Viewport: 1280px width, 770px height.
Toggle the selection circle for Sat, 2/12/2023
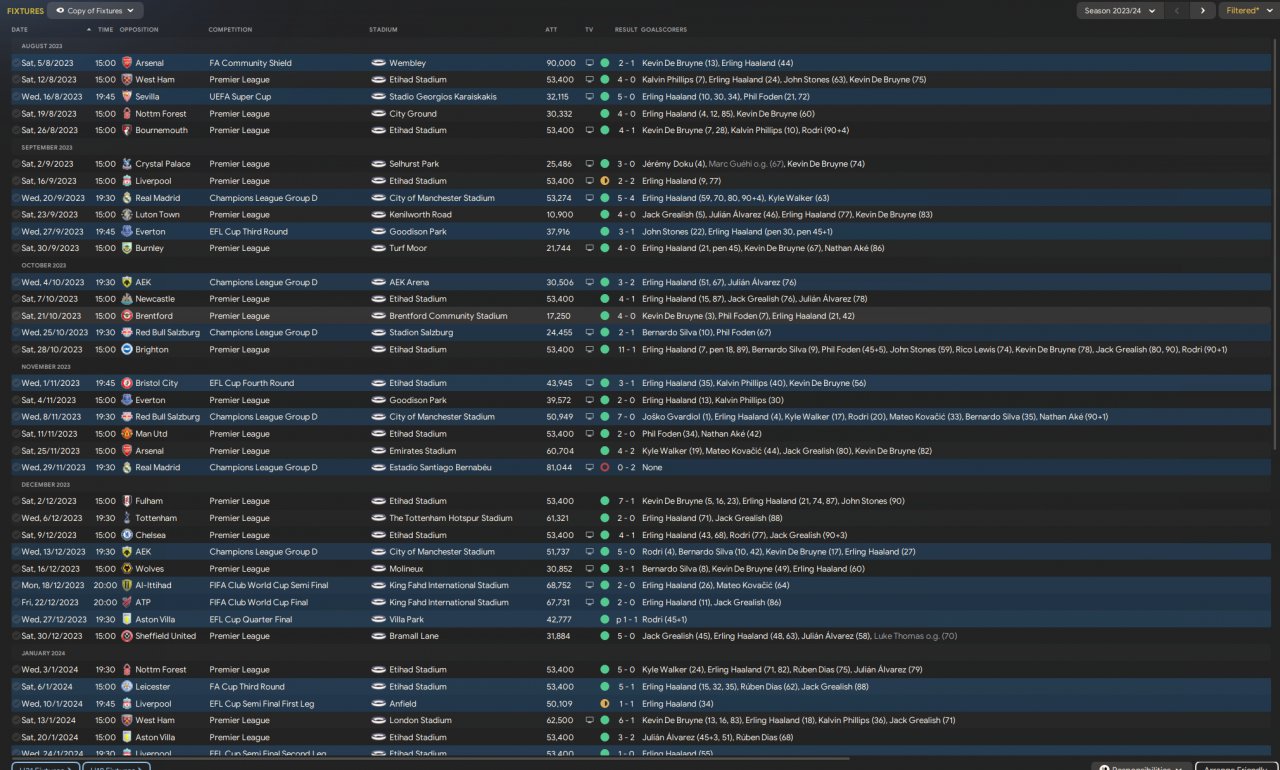(x=16, y=501)
